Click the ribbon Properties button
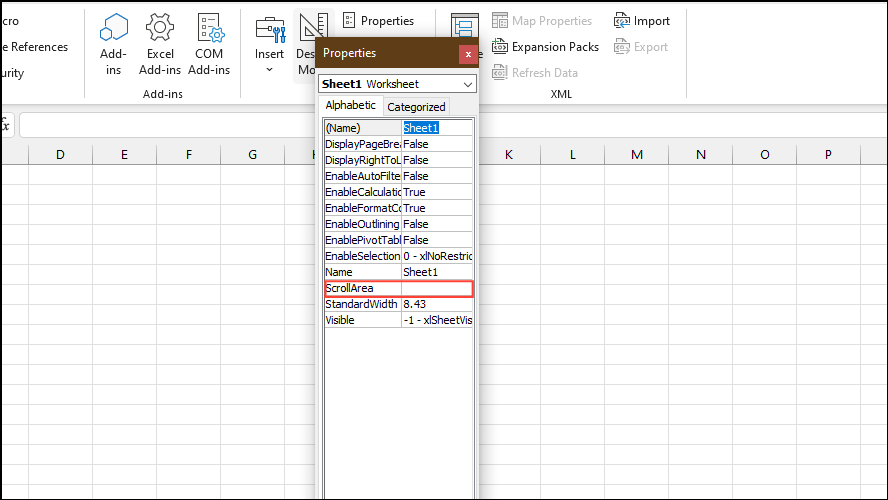This screenshot has width=888, height=500. (x=379, y=21)
